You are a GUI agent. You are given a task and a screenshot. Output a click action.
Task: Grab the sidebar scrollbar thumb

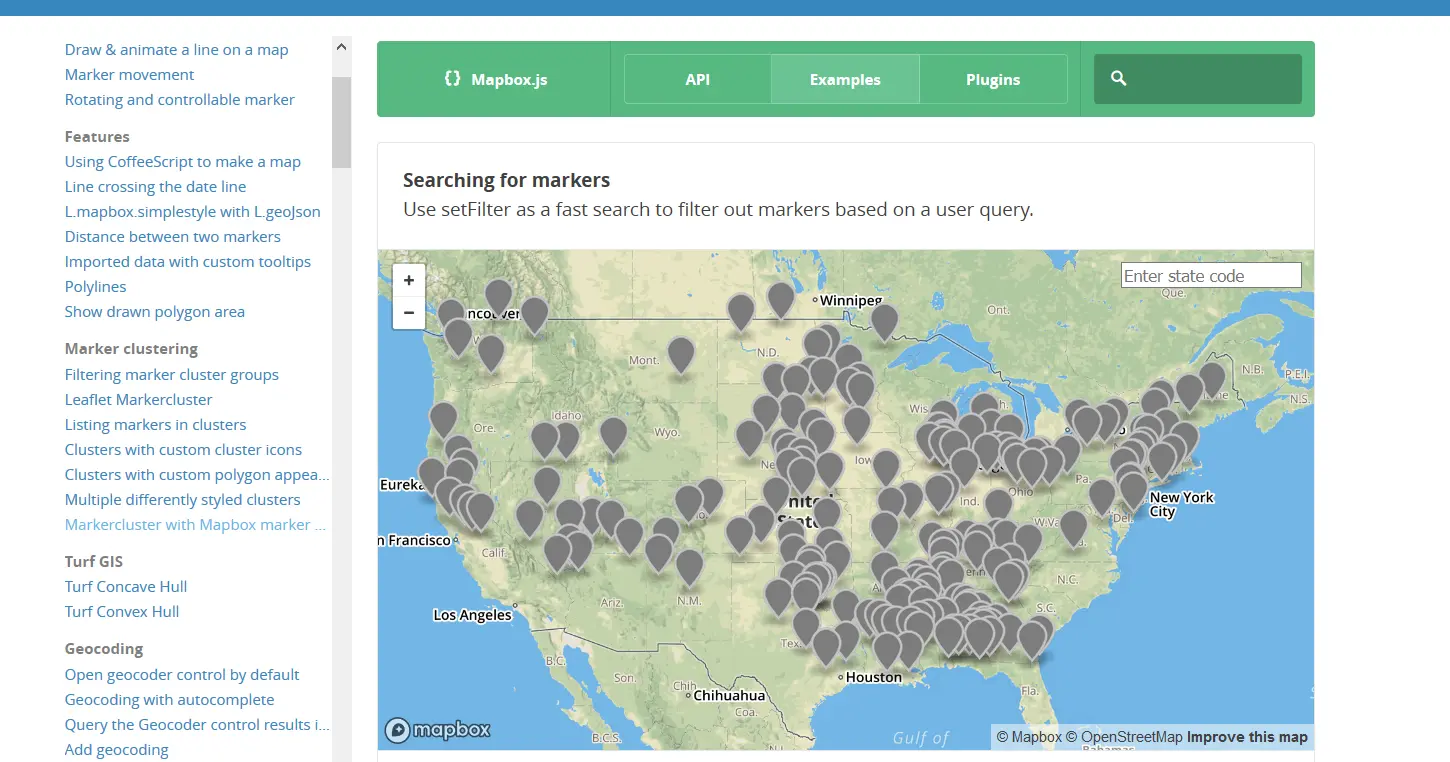[342, 122]
